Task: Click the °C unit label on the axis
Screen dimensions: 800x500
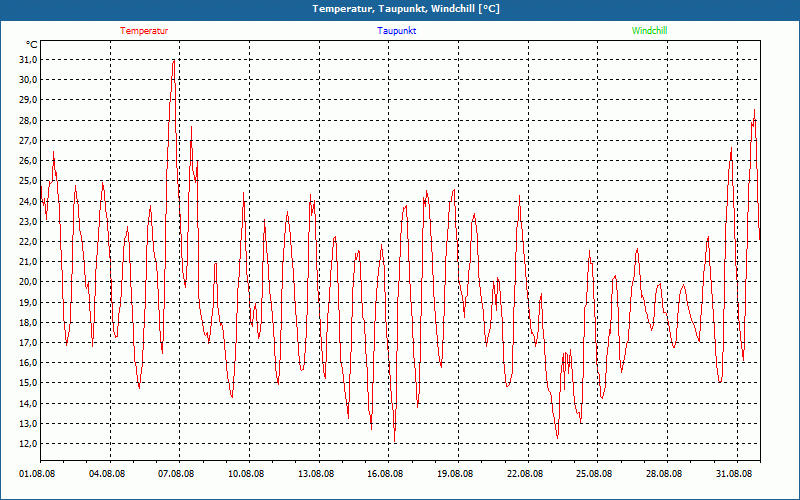Action: pos(31,44)
